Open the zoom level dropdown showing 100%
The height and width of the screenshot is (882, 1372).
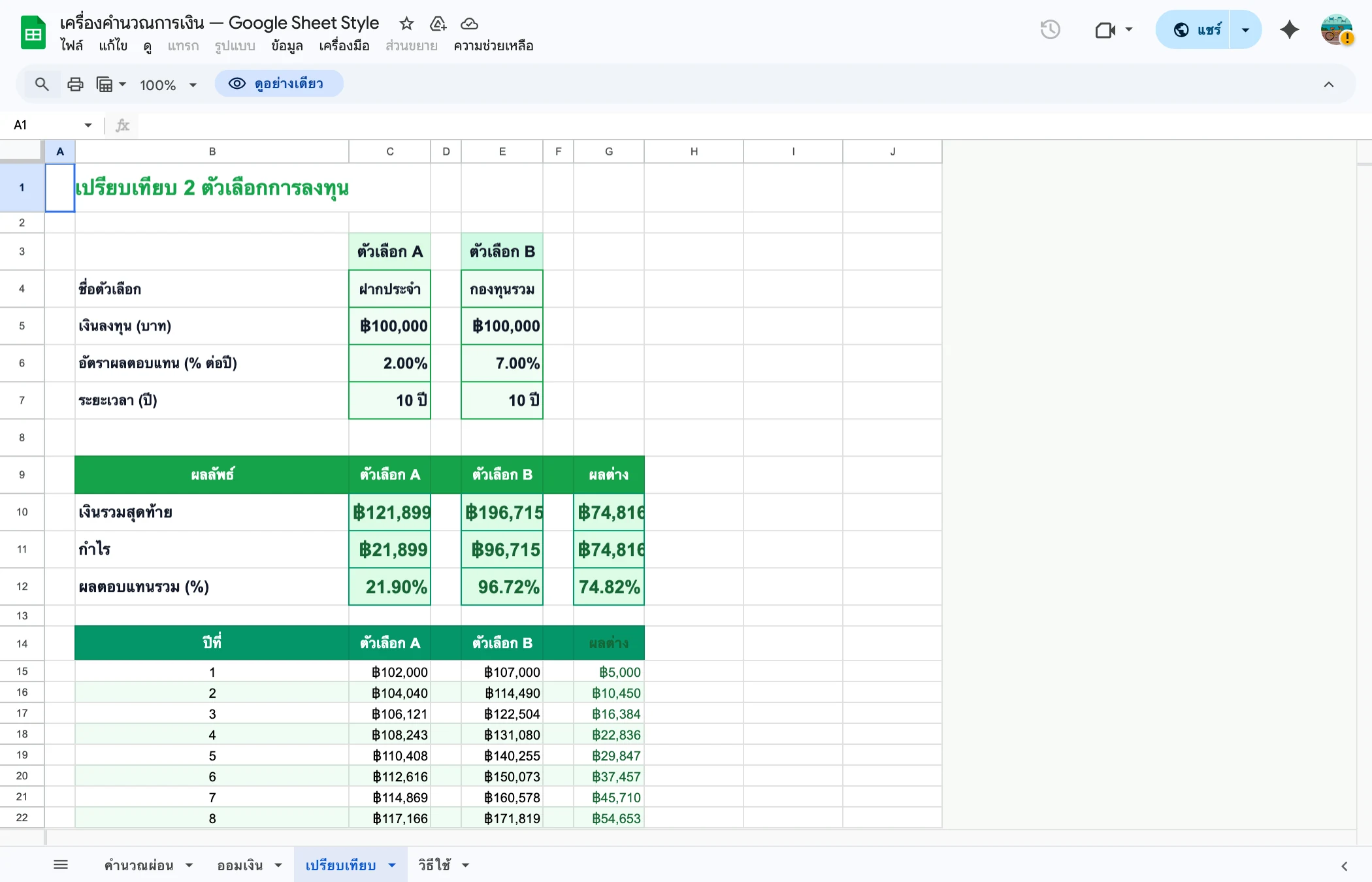click(168, 84)
